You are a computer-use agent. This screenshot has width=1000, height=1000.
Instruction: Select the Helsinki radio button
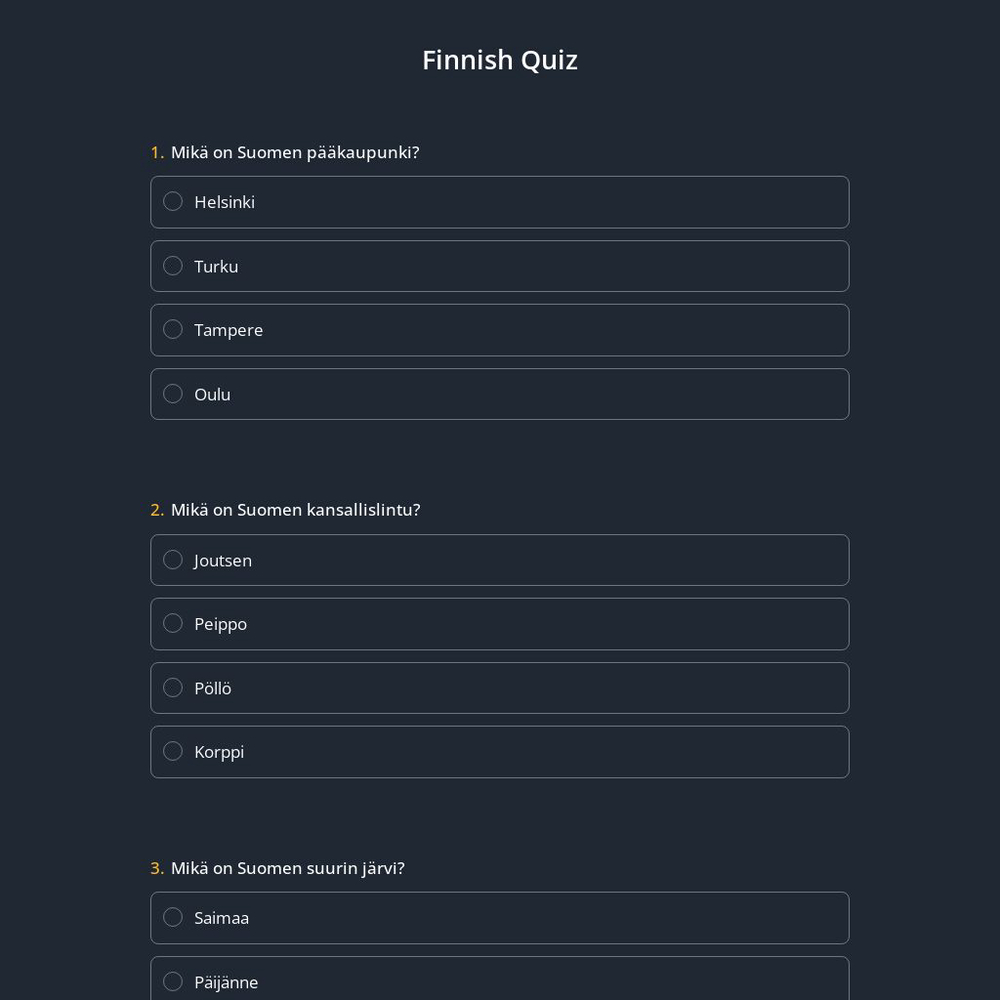pyautogui.click(x=173, y=201)
